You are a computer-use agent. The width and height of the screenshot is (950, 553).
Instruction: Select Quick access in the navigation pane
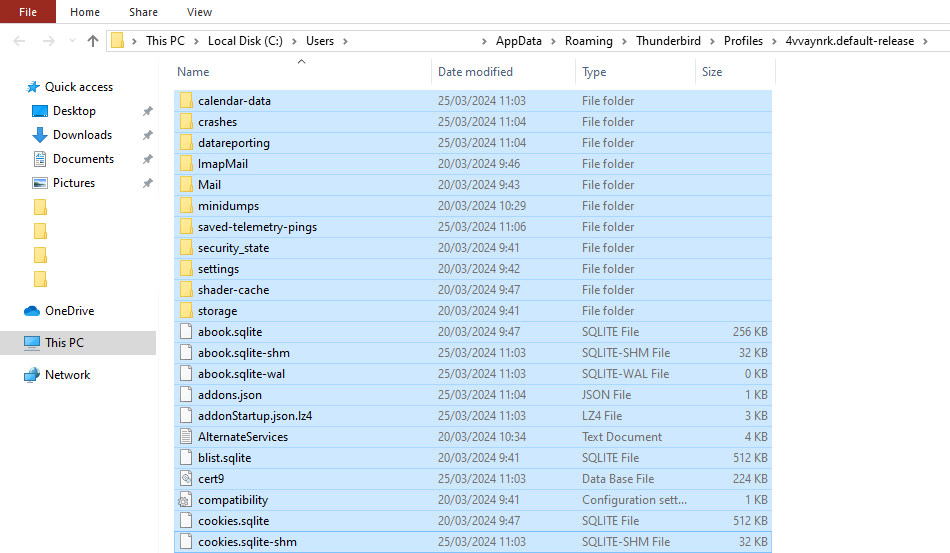point(79,87)
